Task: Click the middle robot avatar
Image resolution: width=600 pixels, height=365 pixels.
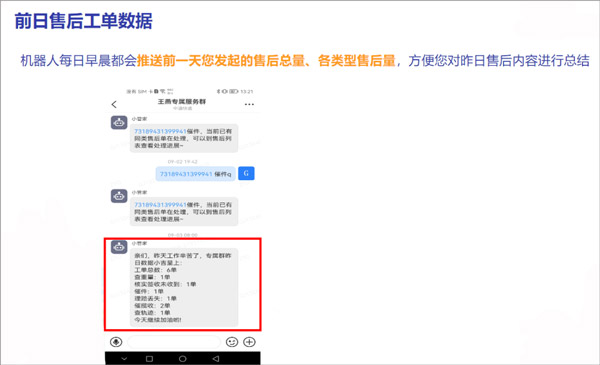Action: pyautogui.click(x=119, y=196)
